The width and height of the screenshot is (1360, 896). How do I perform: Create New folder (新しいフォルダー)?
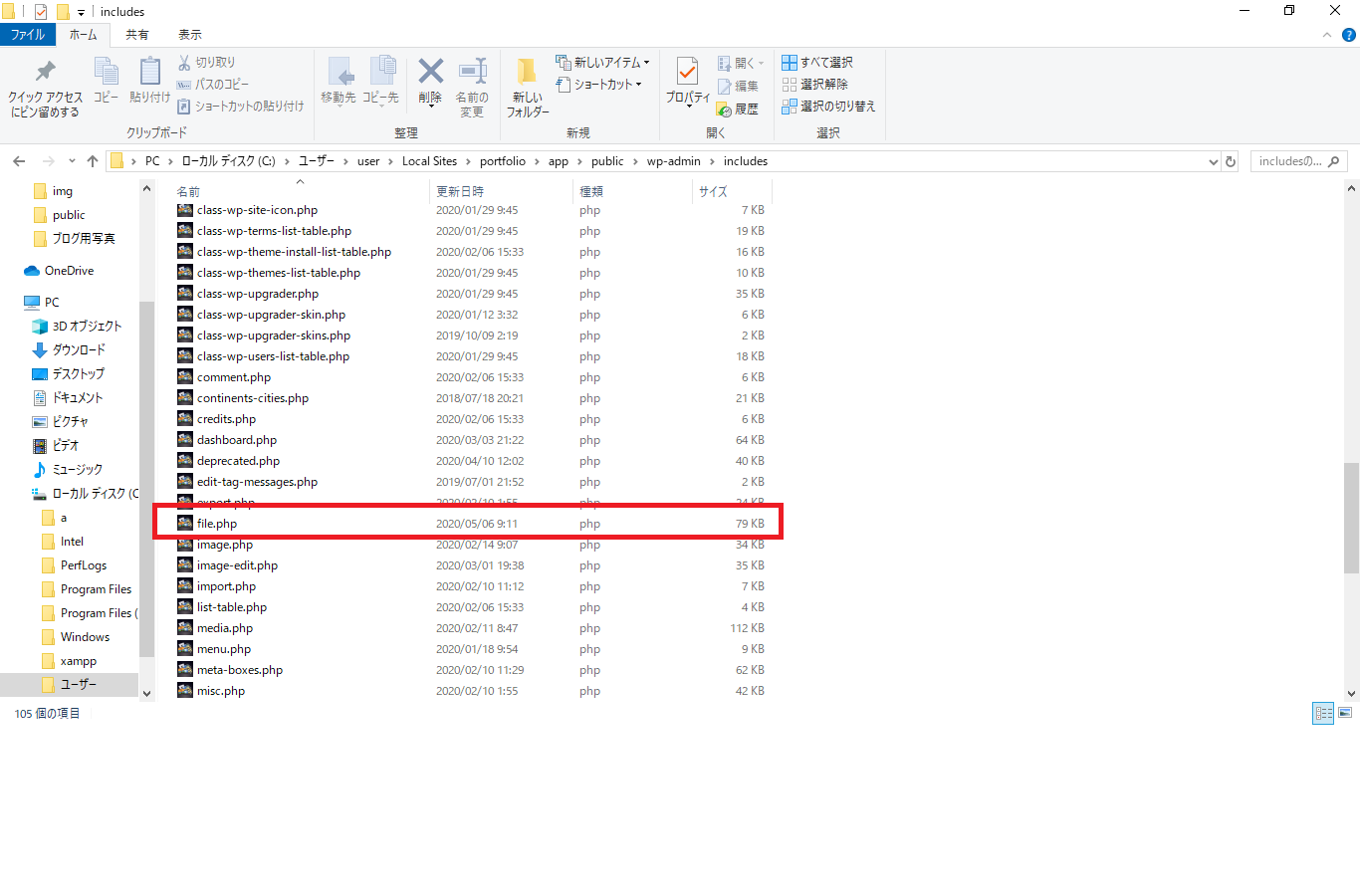coord(528,88)
